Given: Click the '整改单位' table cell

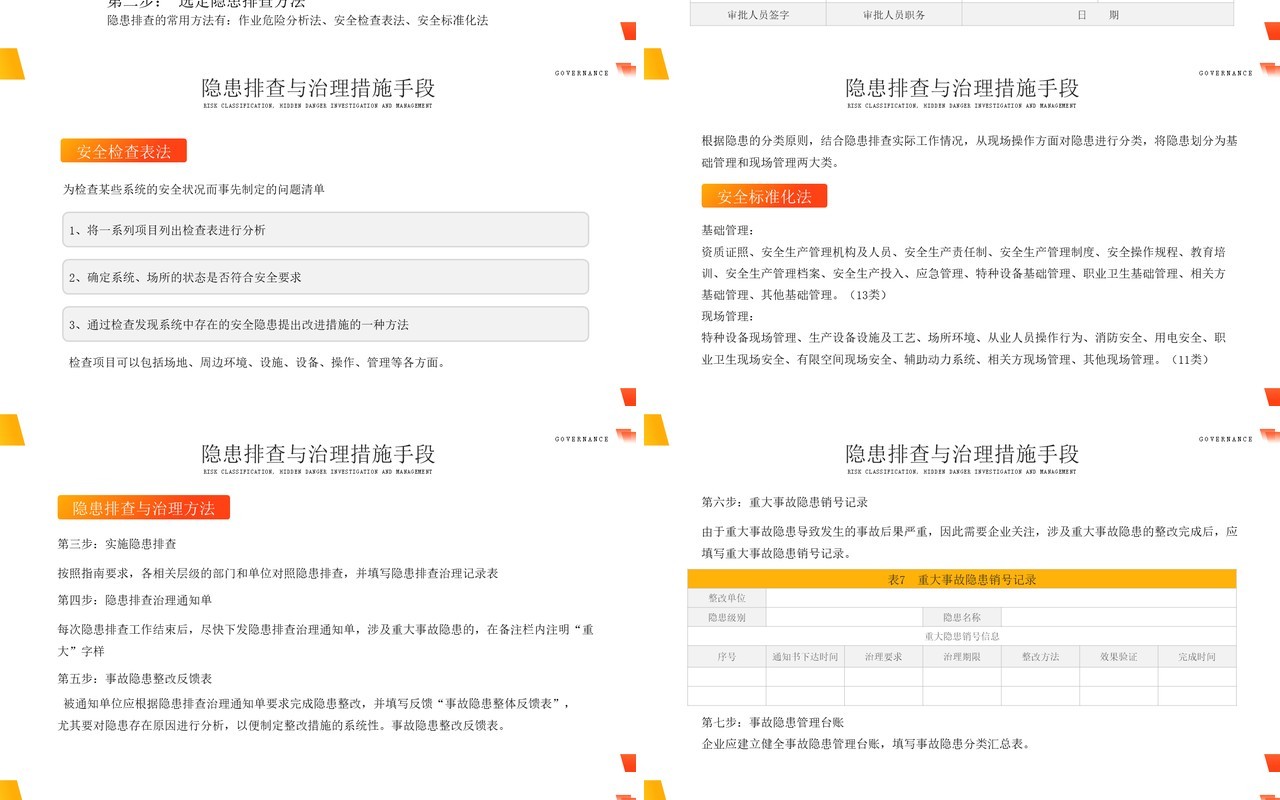Looking at the screenshot, I should [727, 598].
